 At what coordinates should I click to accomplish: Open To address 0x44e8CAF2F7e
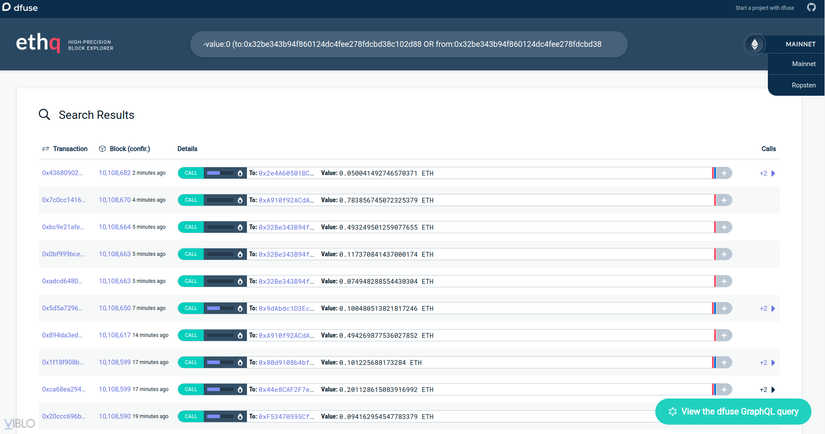point(286,389)
